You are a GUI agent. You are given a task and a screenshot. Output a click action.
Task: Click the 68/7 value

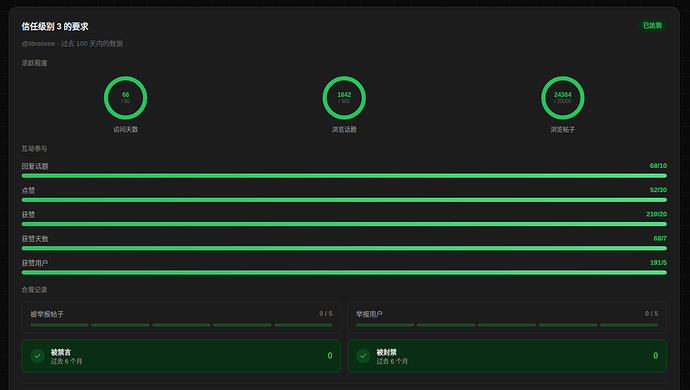coord(660,238)
